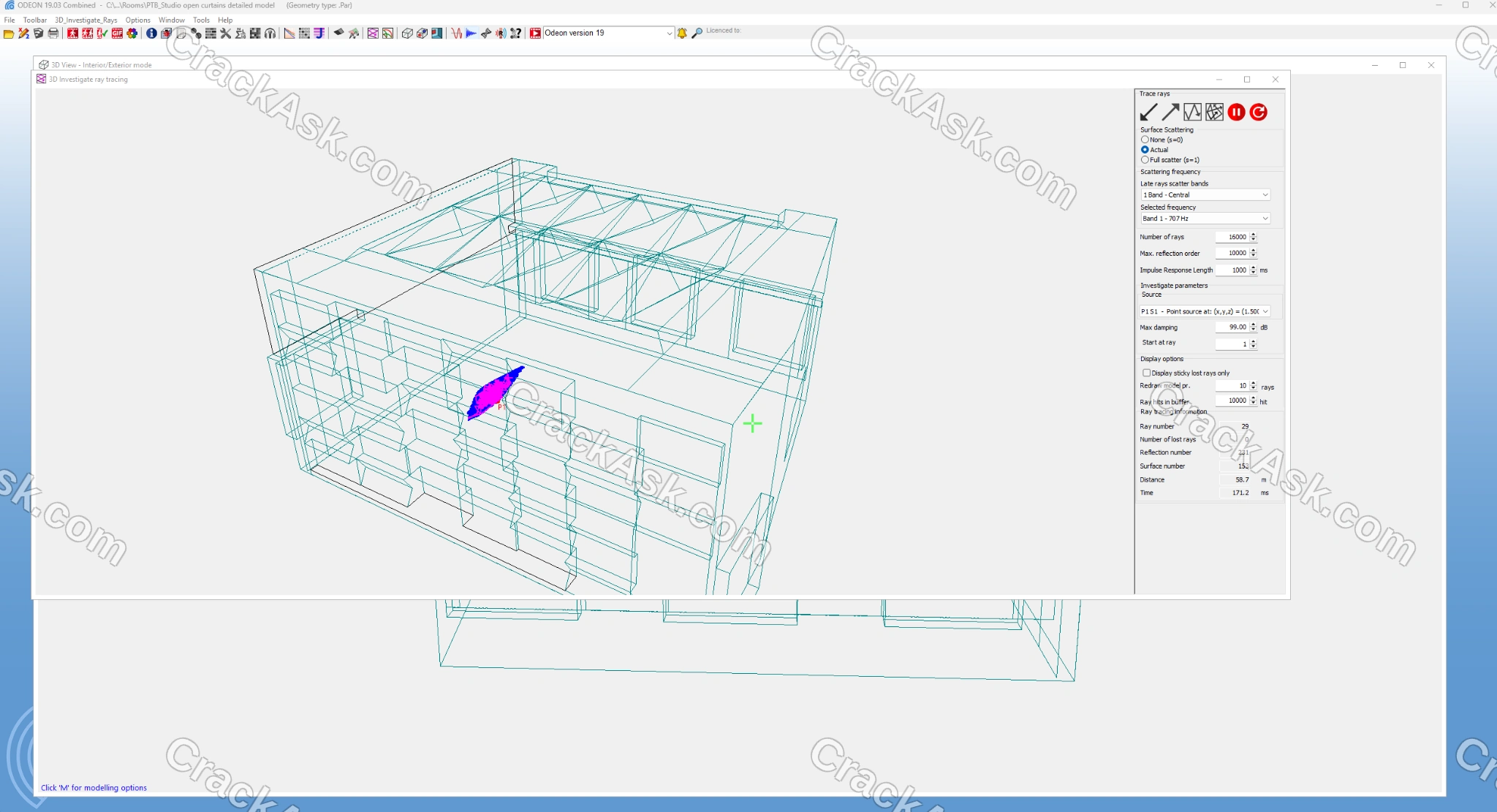Click the pencil edit toolbar icon
The width and height of the screenshot is (1497, 812).
[x=23, y=34]
